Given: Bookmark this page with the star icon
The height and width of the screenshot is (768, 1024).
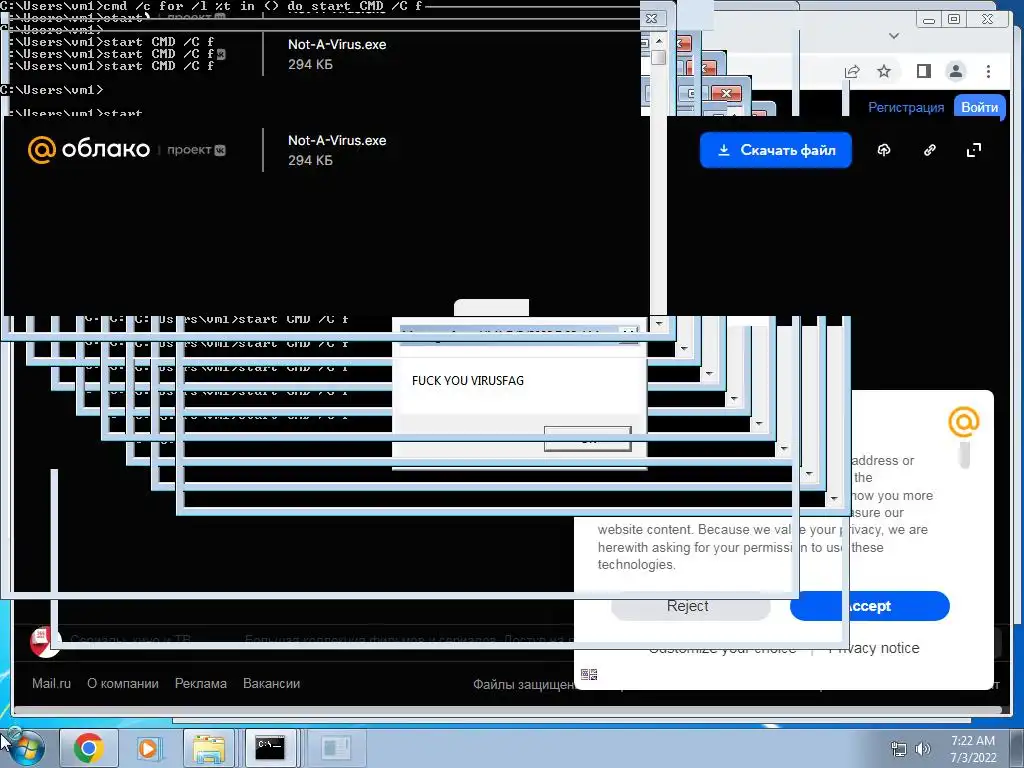Looking at the screenshot, I should 884,71.
